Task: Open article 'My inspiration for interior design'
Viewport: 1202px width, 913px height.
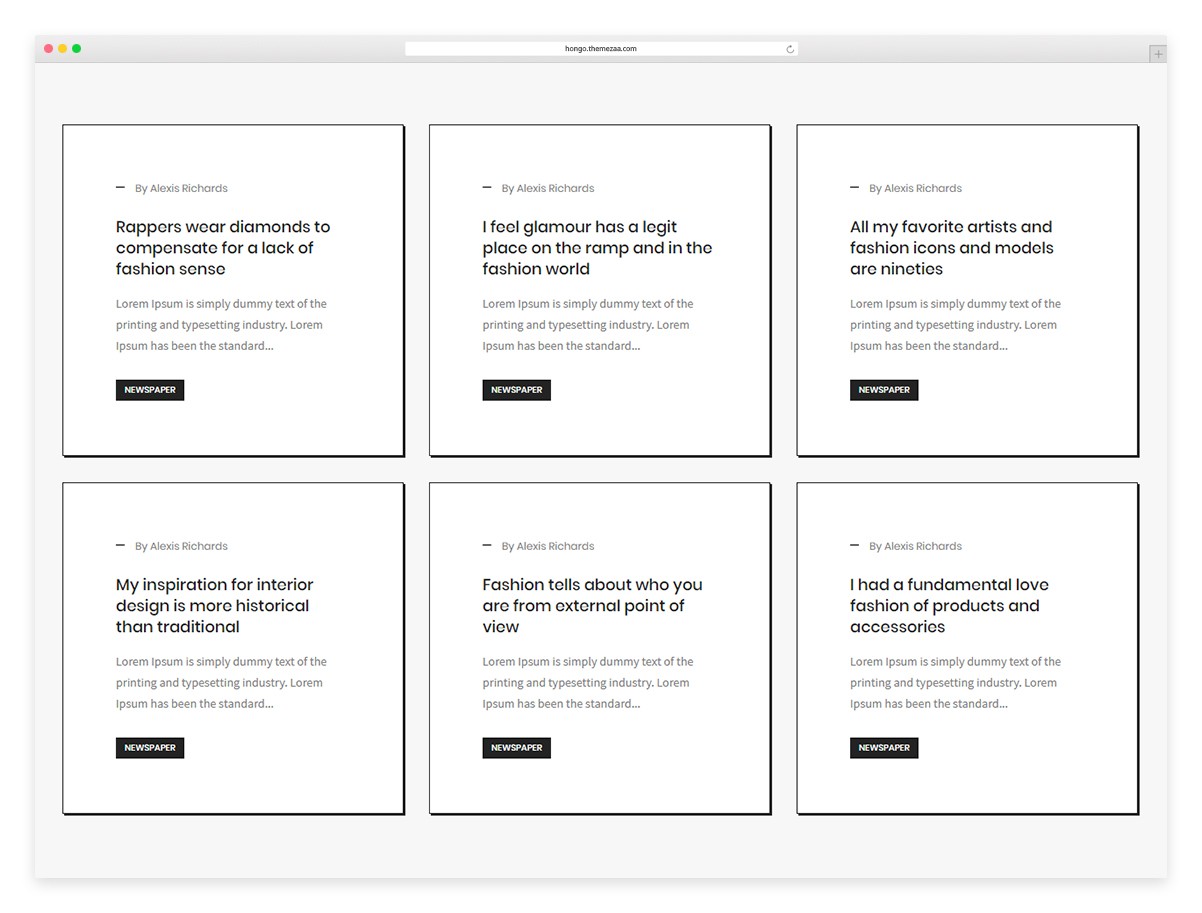Action: click(215, 606)
